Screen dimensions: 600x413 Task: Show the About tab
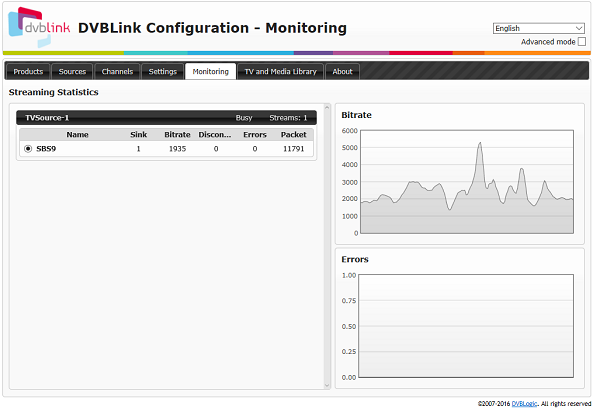coord(342,72)
